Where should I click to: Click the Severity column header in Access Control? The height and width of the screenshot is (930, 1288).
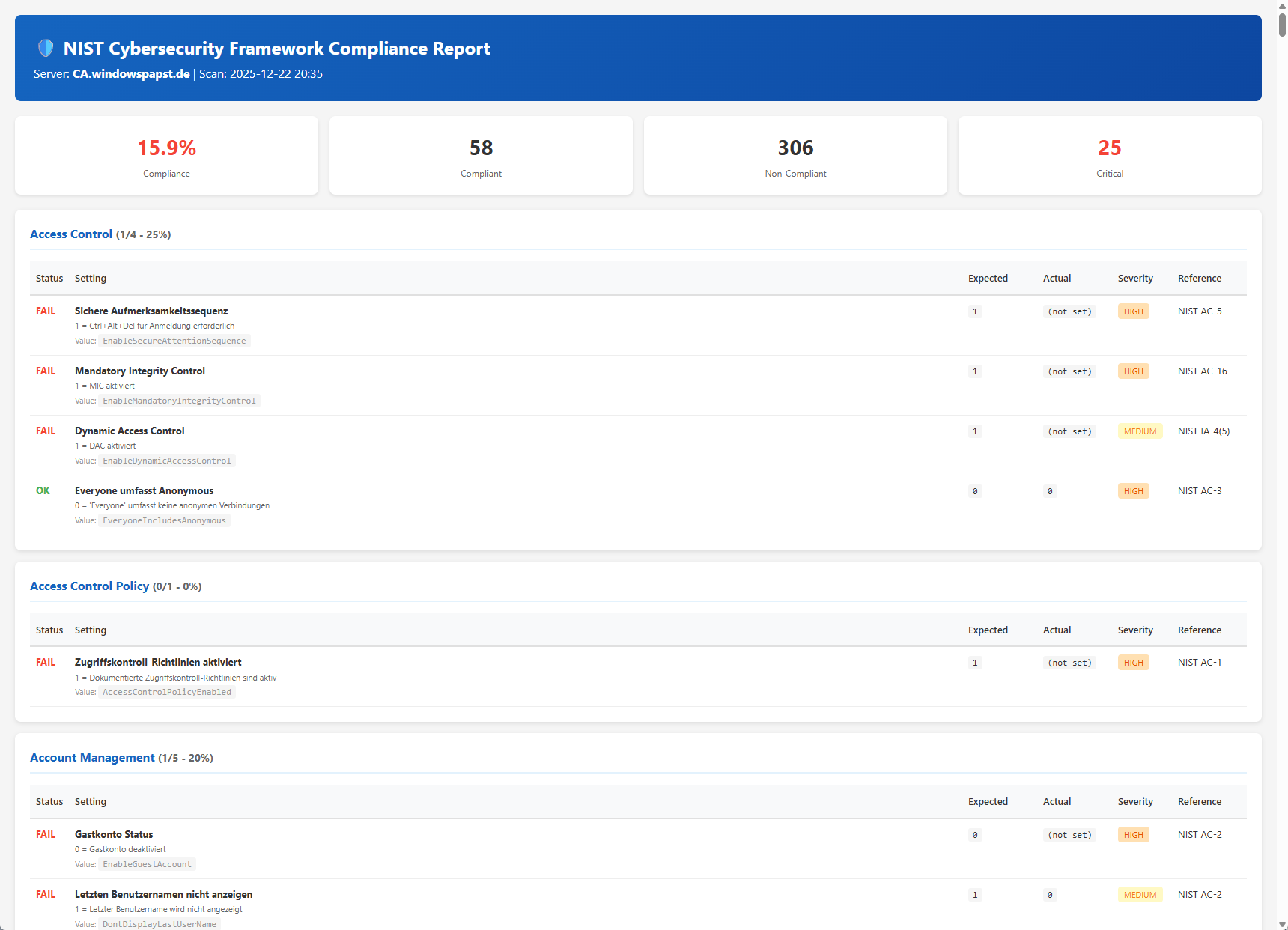pos(1135,279)
